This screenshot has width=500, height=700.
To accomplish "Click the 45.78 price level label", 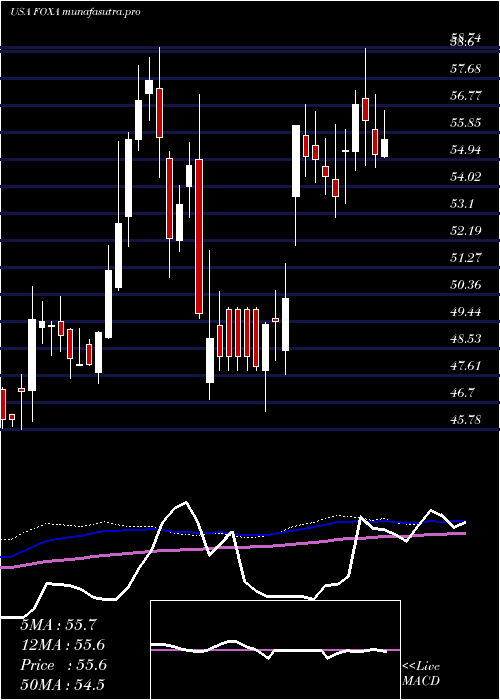I will click(x=466, y=420).
